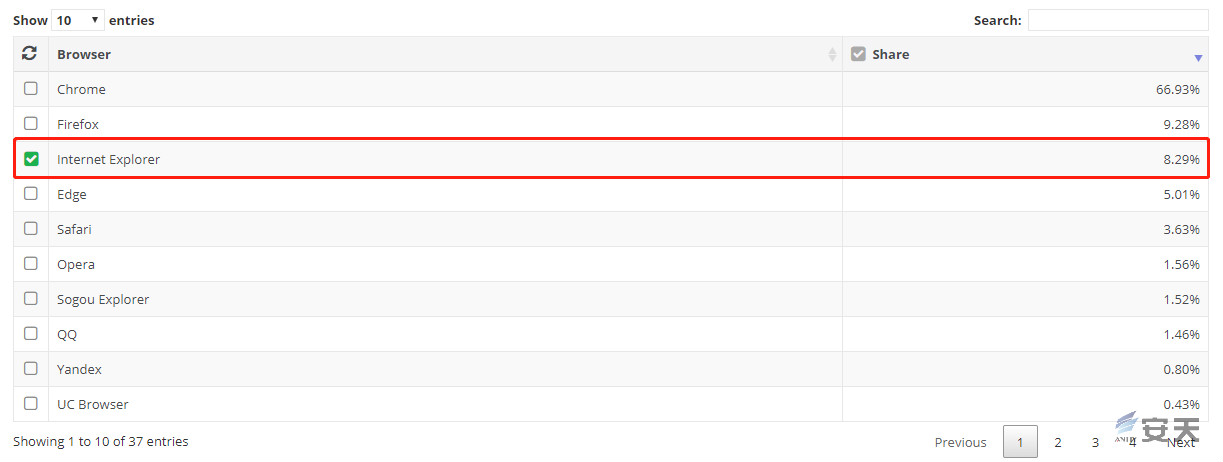The image size is (1223, 462).
Task: Select the Yandex row checkbox
Action: click(31, 368)
